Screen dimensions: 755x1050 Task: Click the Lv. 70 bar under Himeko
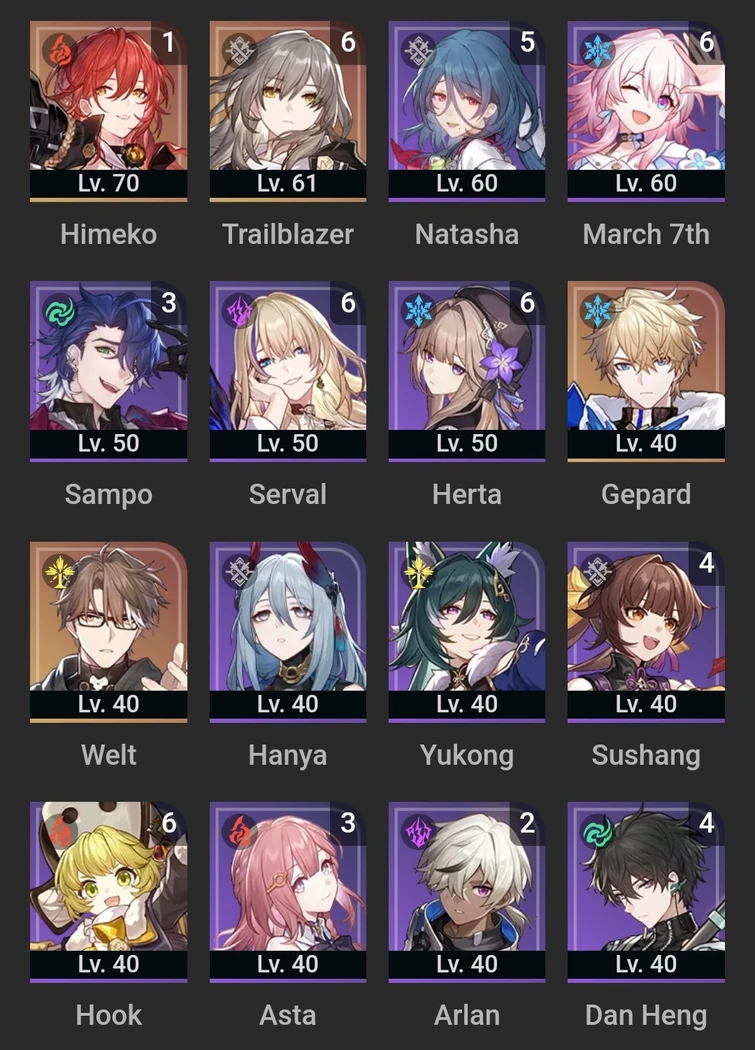[x=109, y=183]
